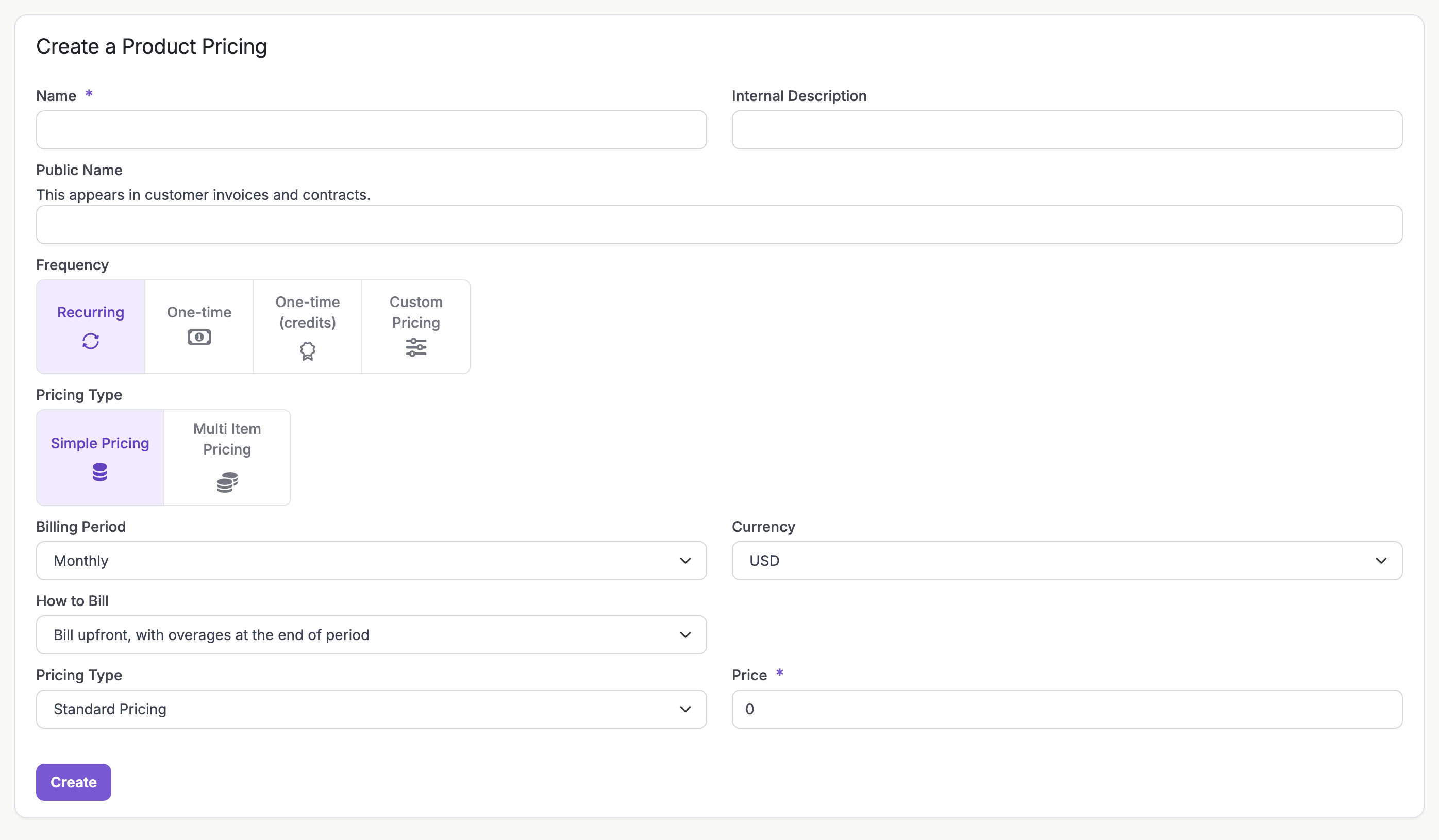Click the Public Name text field

click(x=719, y=225)
